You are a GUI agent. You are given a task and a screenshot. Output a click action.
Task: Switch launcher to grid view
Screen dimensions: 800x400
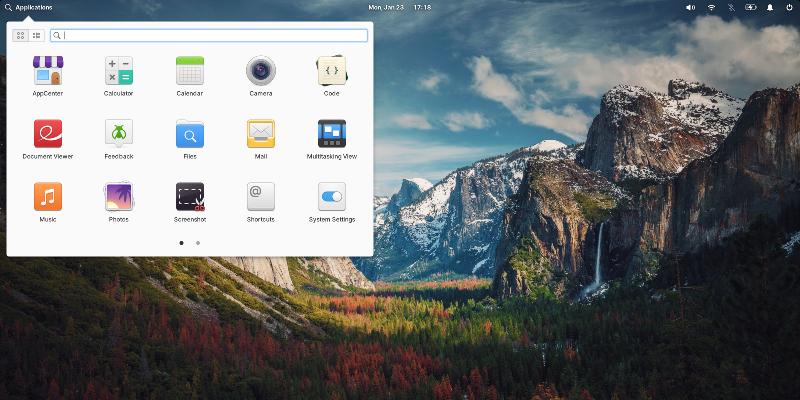[21, 35]
